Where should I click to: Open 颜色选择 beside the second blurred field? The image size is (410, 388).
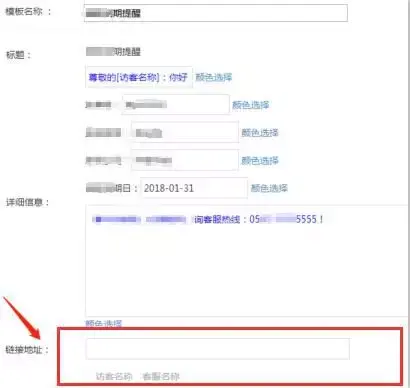(260, 133)
